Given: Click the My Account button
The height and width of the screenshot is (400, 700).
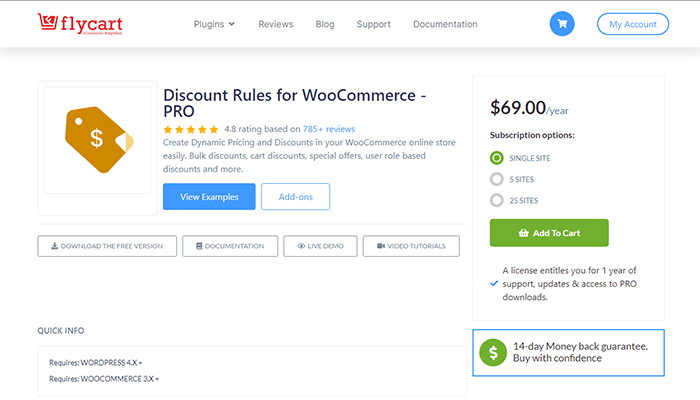Looking at the screenshot, I should coord(633,24).
